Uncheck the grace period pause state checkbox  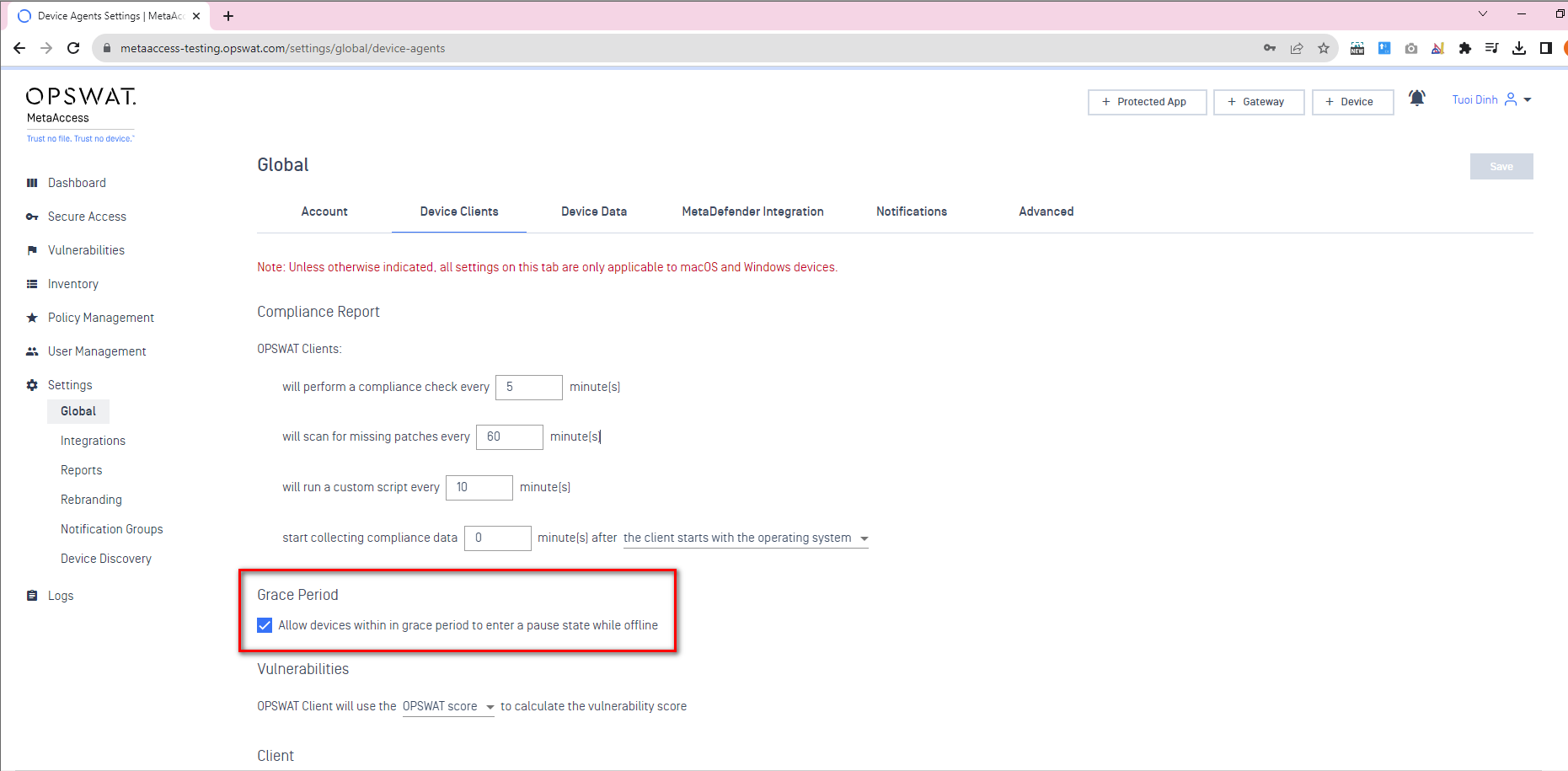(265, 625)
